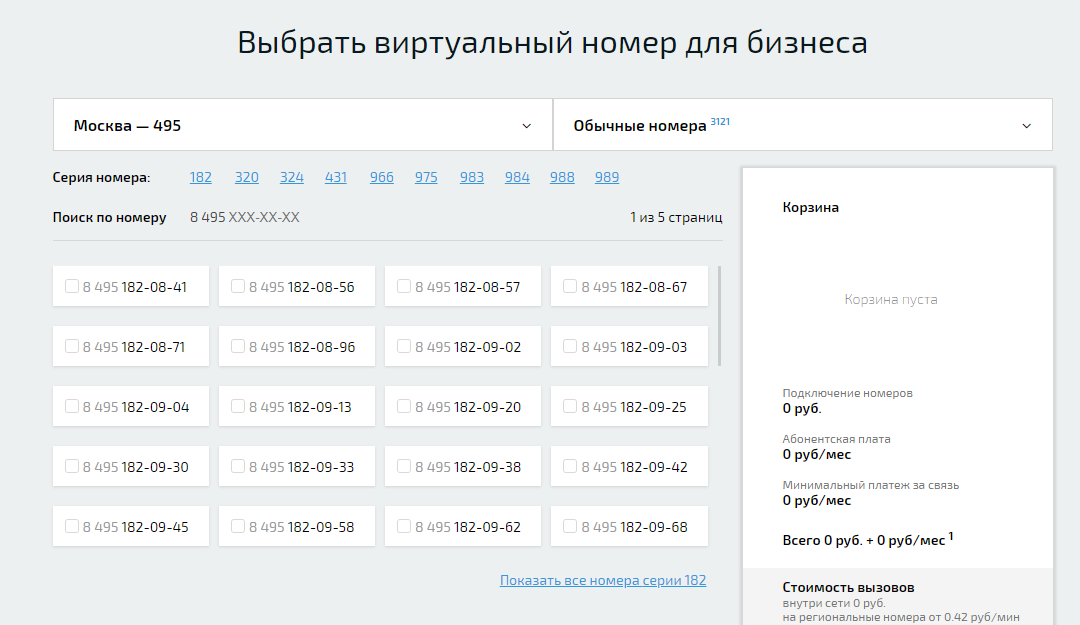
Task: Switch to series 984
Action: (x=516, y=176)
